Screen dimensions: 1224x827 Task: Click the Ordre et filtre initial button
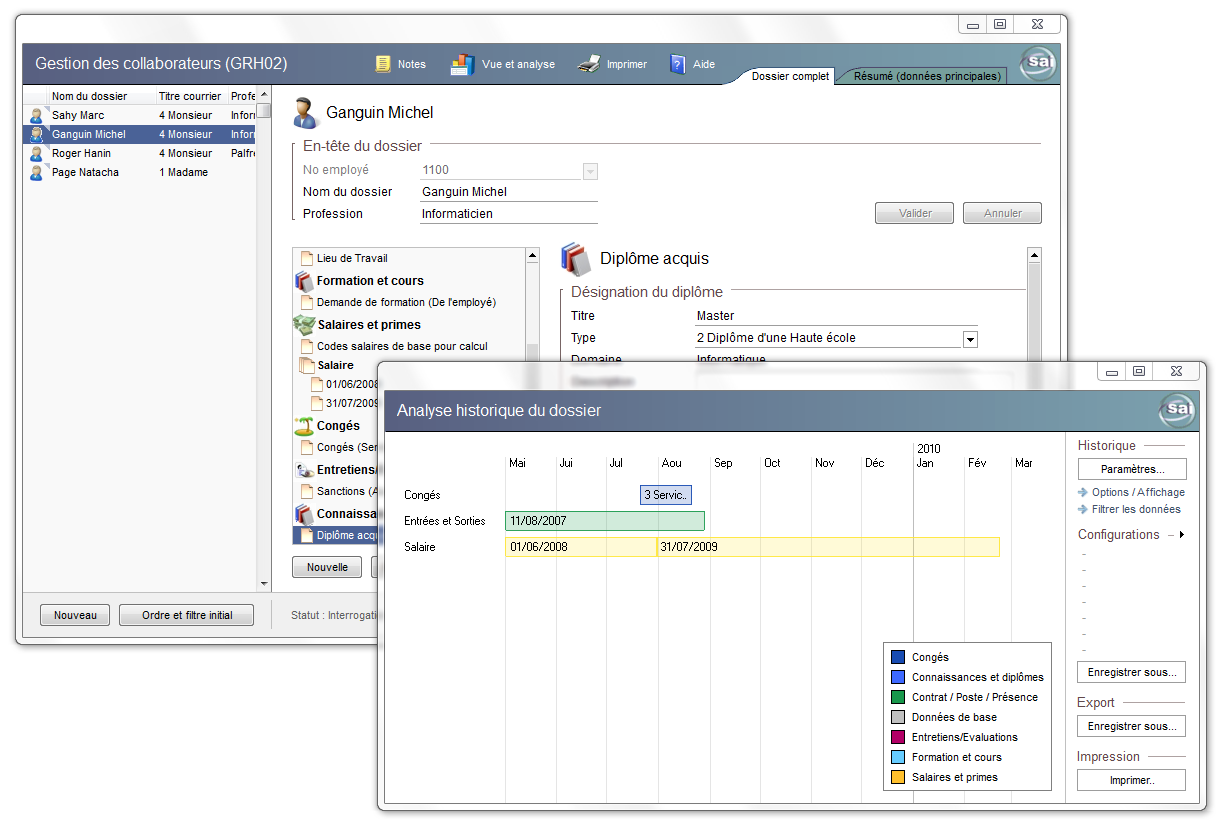[x=186, y=615]
